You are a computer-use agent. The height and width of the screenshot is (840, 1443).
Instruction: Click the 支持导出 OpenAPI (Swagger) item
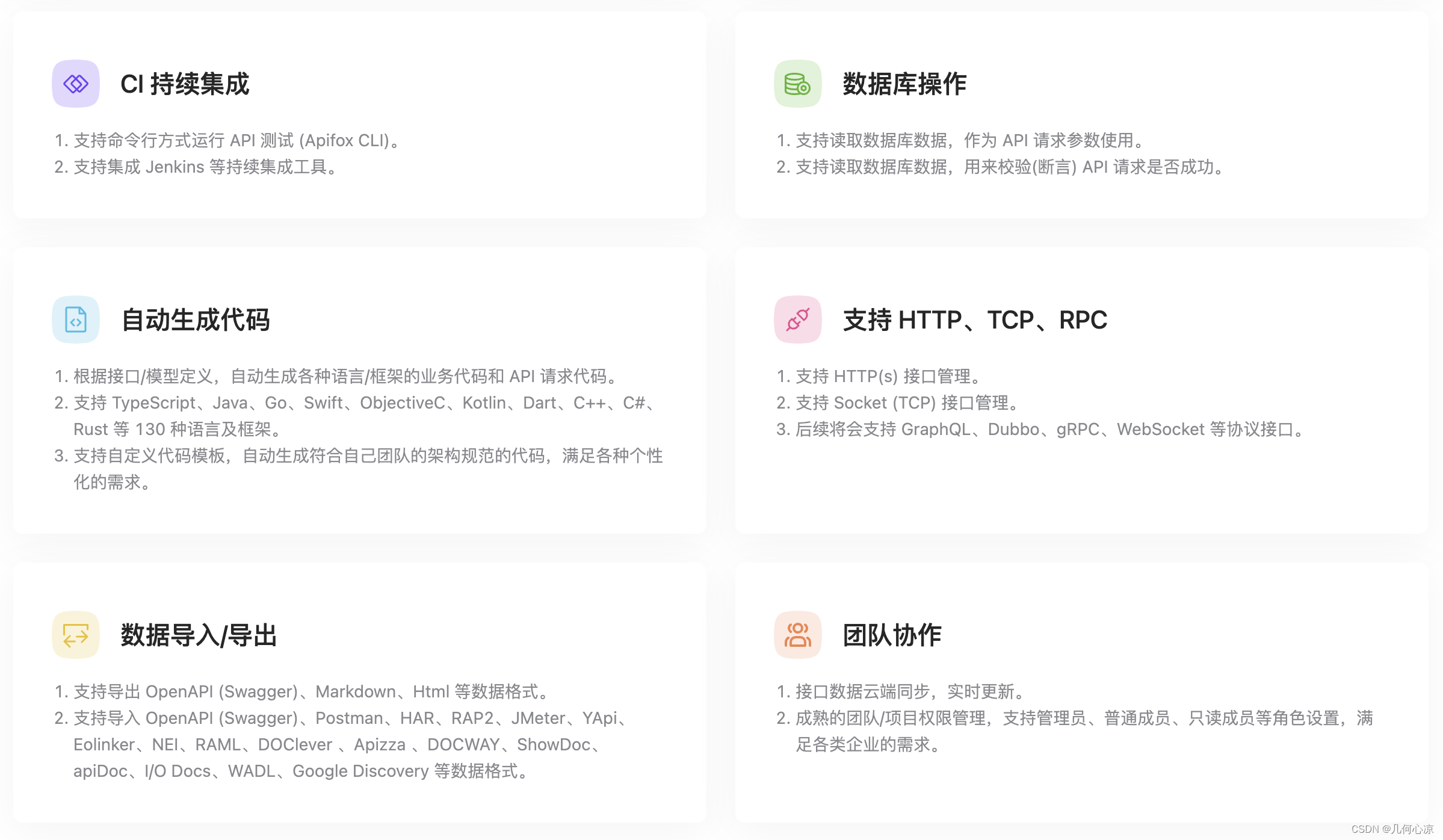[303, 691]
